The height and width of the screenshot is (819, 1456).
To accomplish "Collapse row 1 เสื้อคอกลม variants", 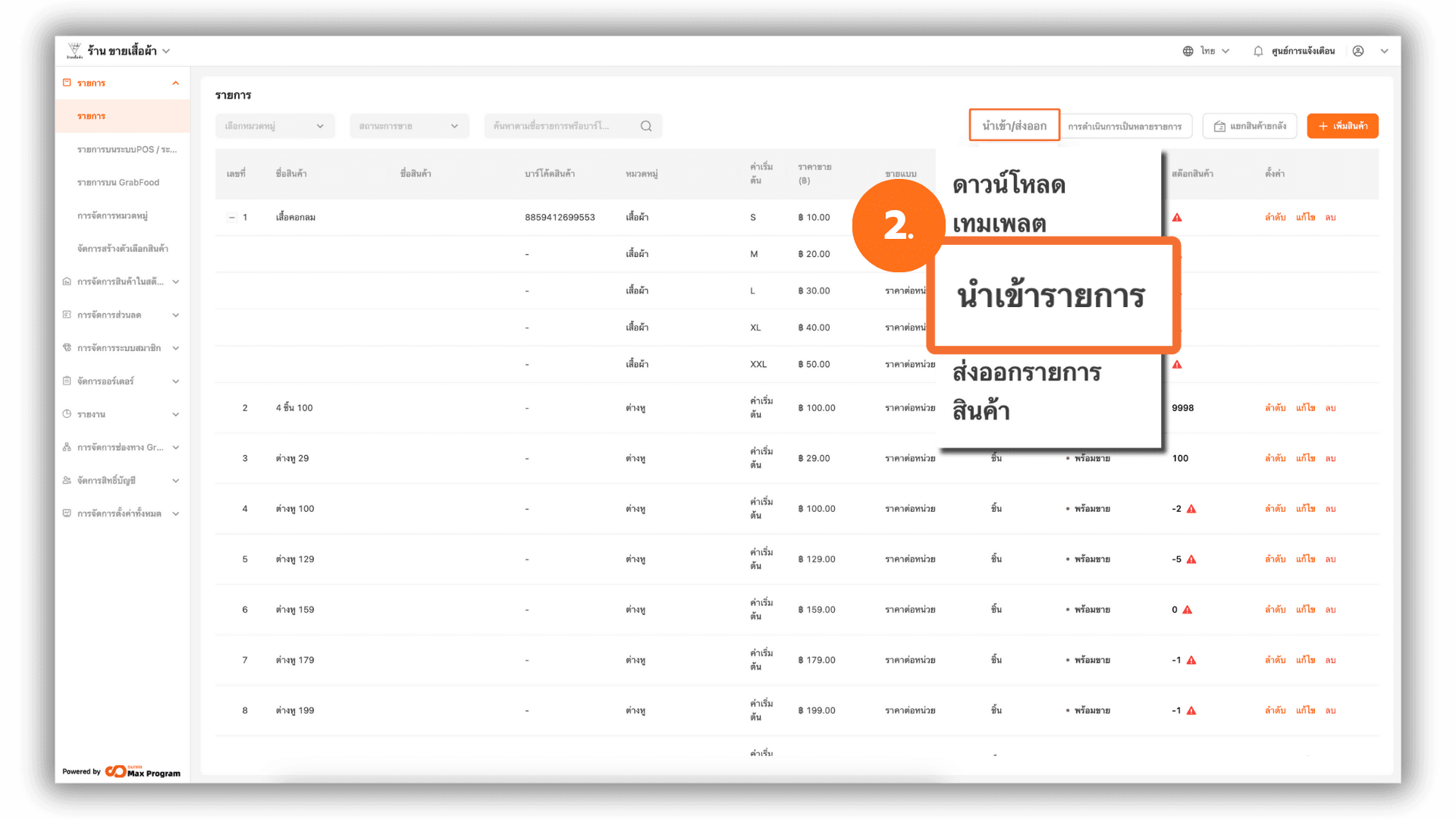I will pos(232,218).
